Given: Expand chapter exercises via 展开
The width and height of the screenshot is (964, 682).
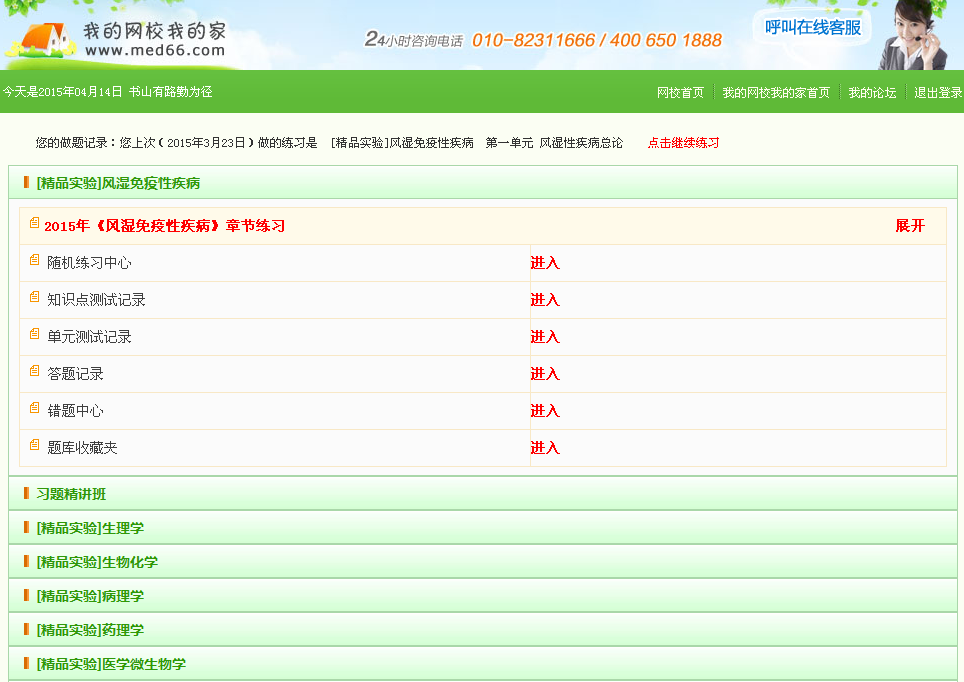Looking at the screenshot, I should click(x=909, y=226).
